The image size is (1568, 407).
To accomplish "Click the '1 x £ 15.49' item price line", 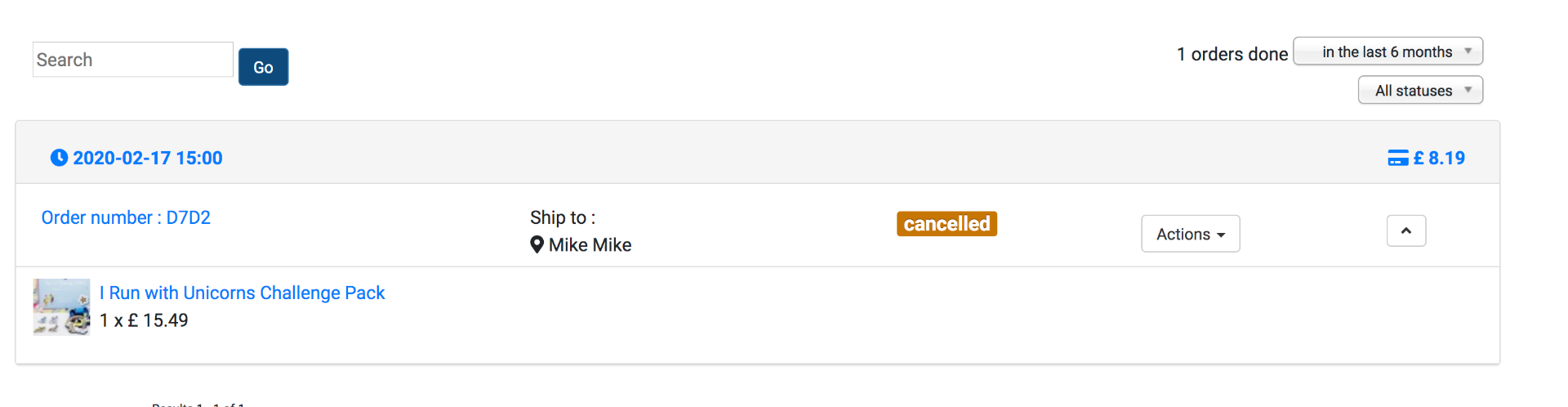I will (x=144, y=320).
